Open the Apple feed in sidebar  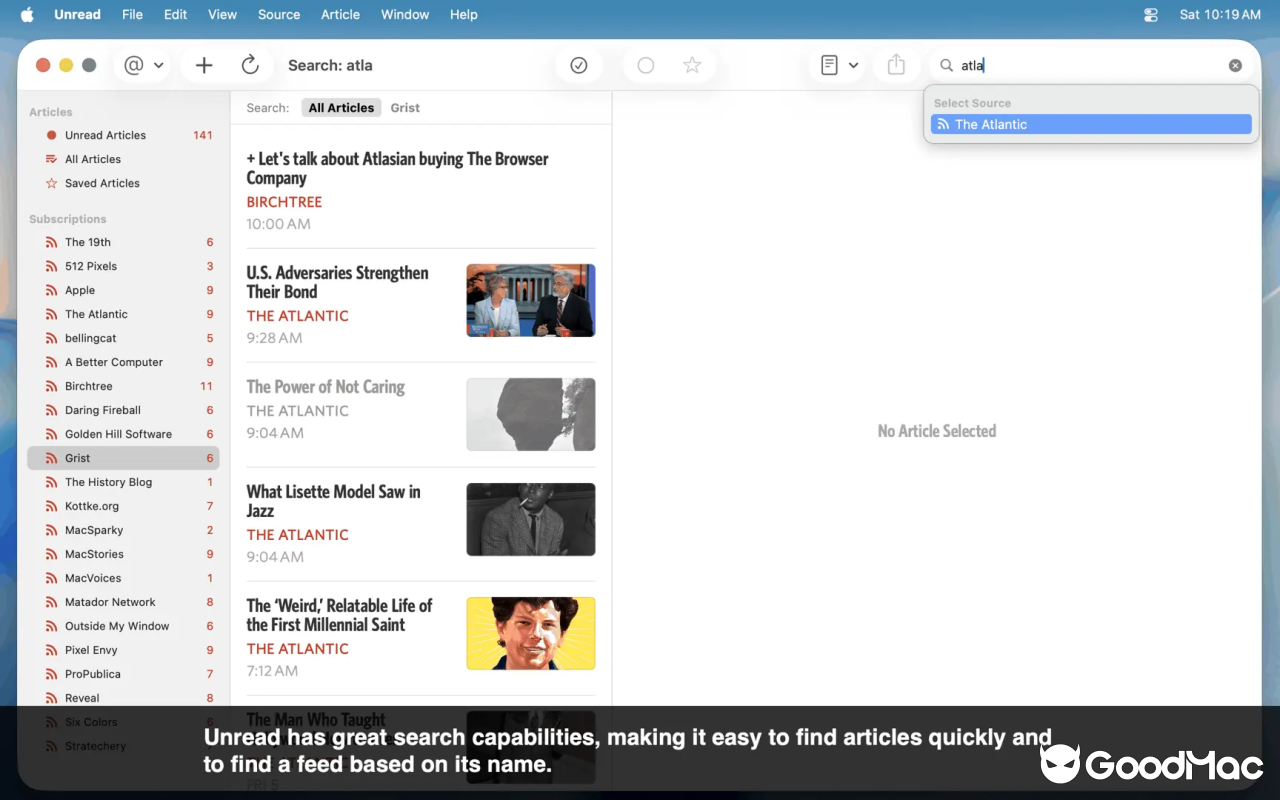[x=123, y=290]
